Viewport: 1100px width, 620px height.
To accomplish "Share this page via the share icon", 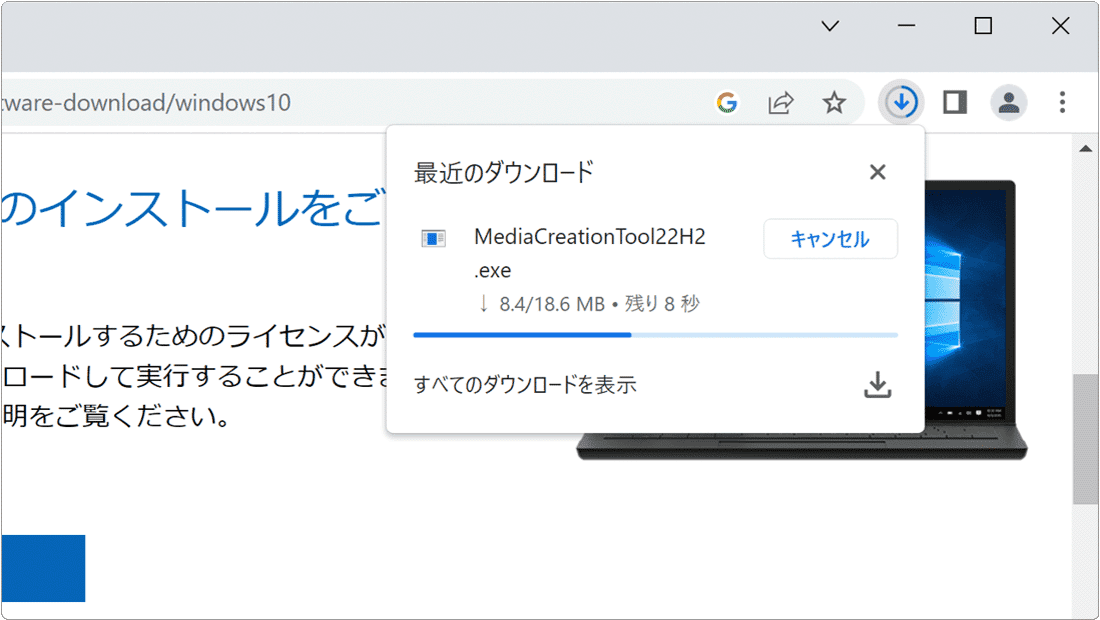I will (780, 102).
